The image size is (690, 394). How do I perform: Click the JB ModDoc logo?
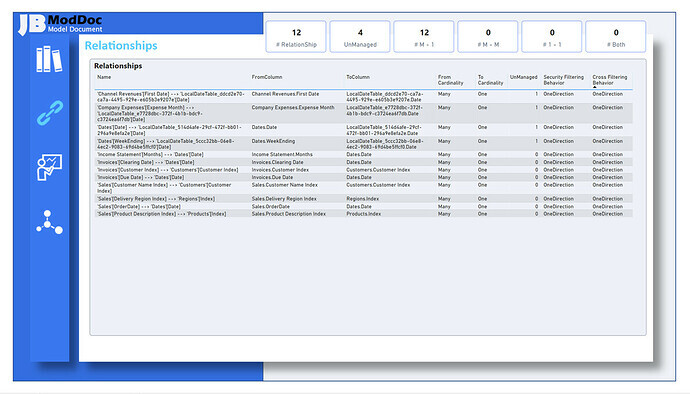[x=61, y=25]
